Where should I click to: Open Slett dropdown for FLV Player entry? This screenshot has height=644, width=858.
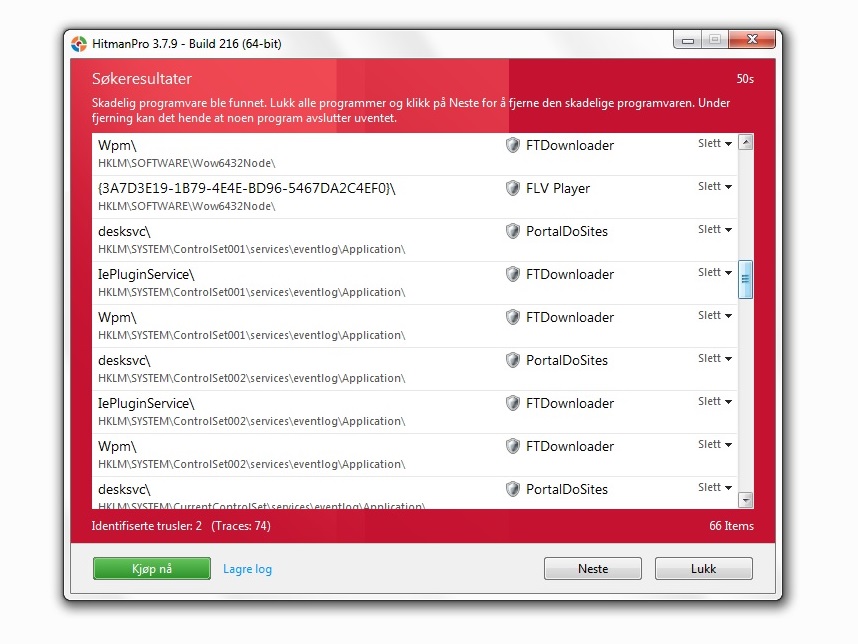pos(715,187)
